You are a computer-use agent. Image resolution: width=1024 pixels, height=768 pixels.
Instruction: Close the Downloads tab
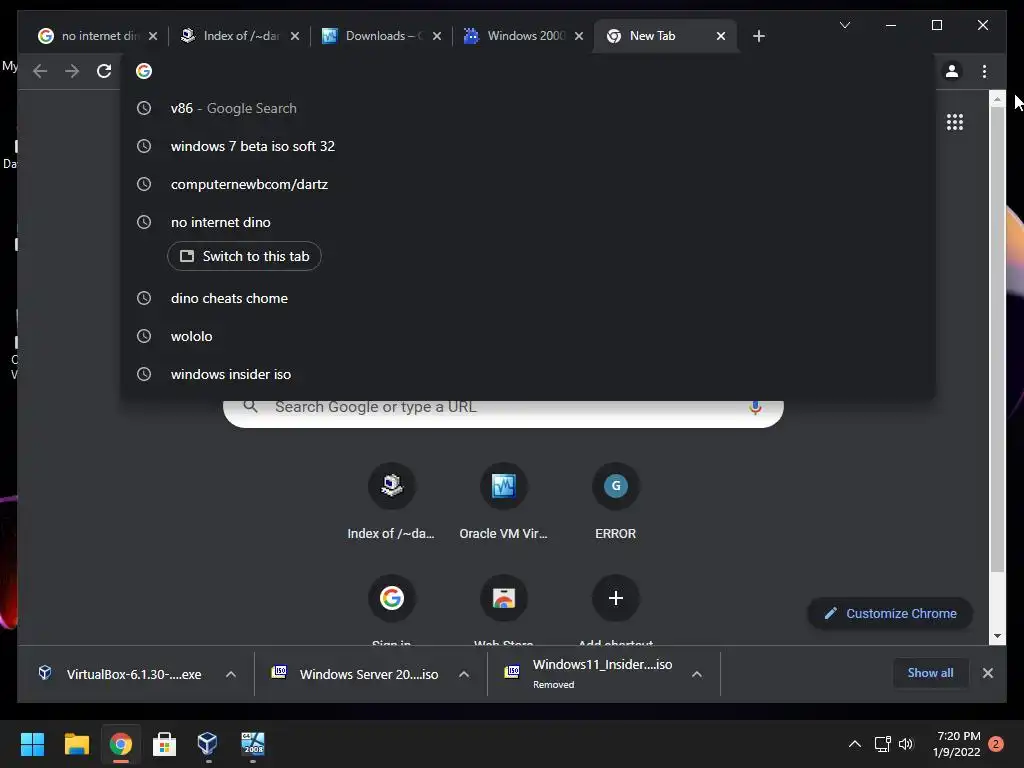pyautogui.click(x=437, y=36)
